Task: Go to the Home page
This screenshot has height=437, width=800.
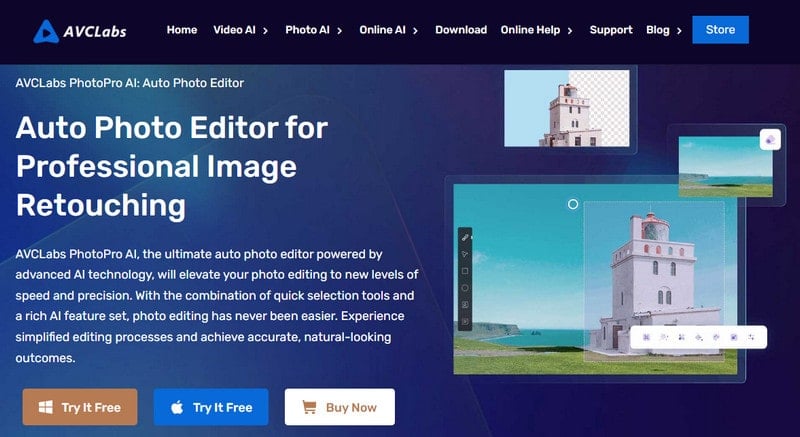Action: pyautogui.click(x=182, y=30)
